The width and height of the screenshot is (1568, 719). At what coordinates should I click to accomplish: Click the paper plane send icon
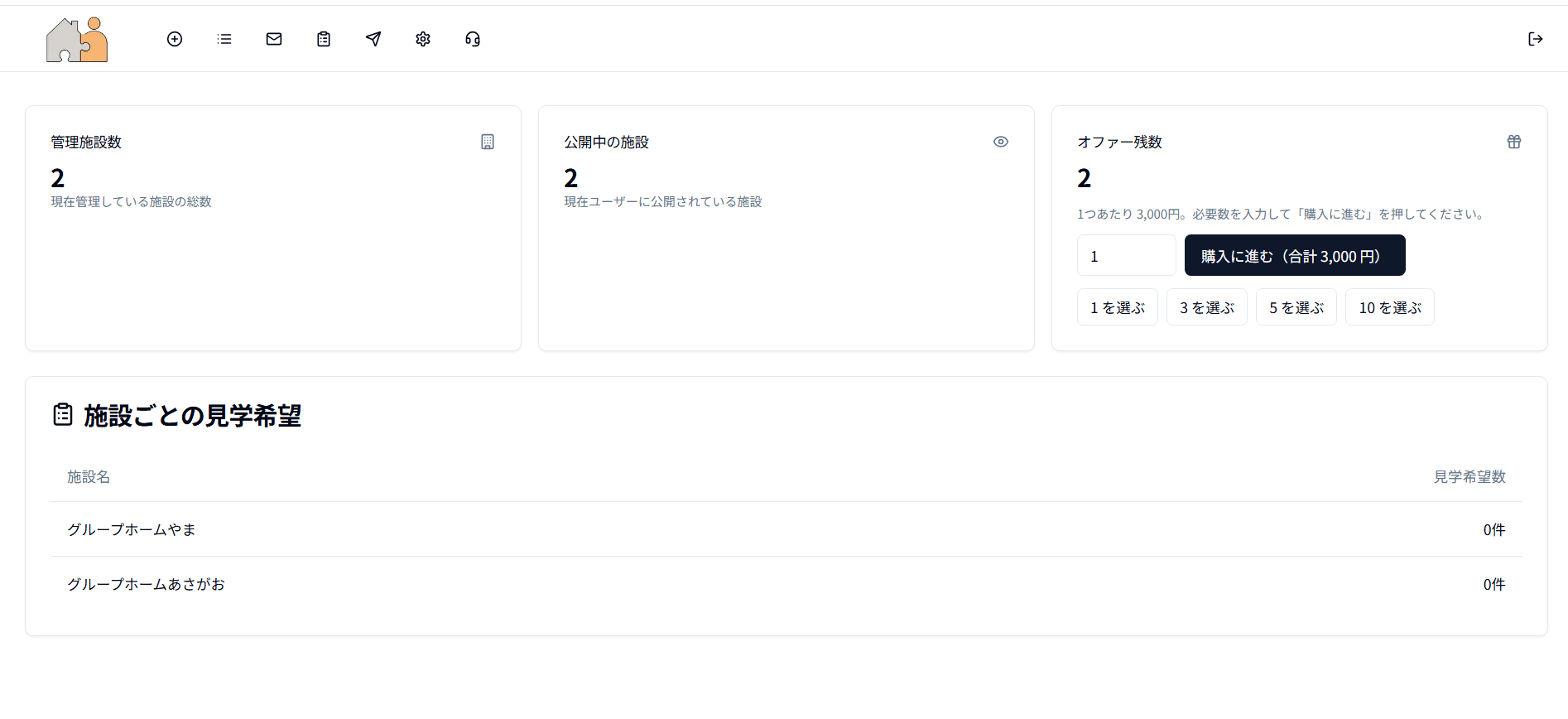click(x=373, y=39)
